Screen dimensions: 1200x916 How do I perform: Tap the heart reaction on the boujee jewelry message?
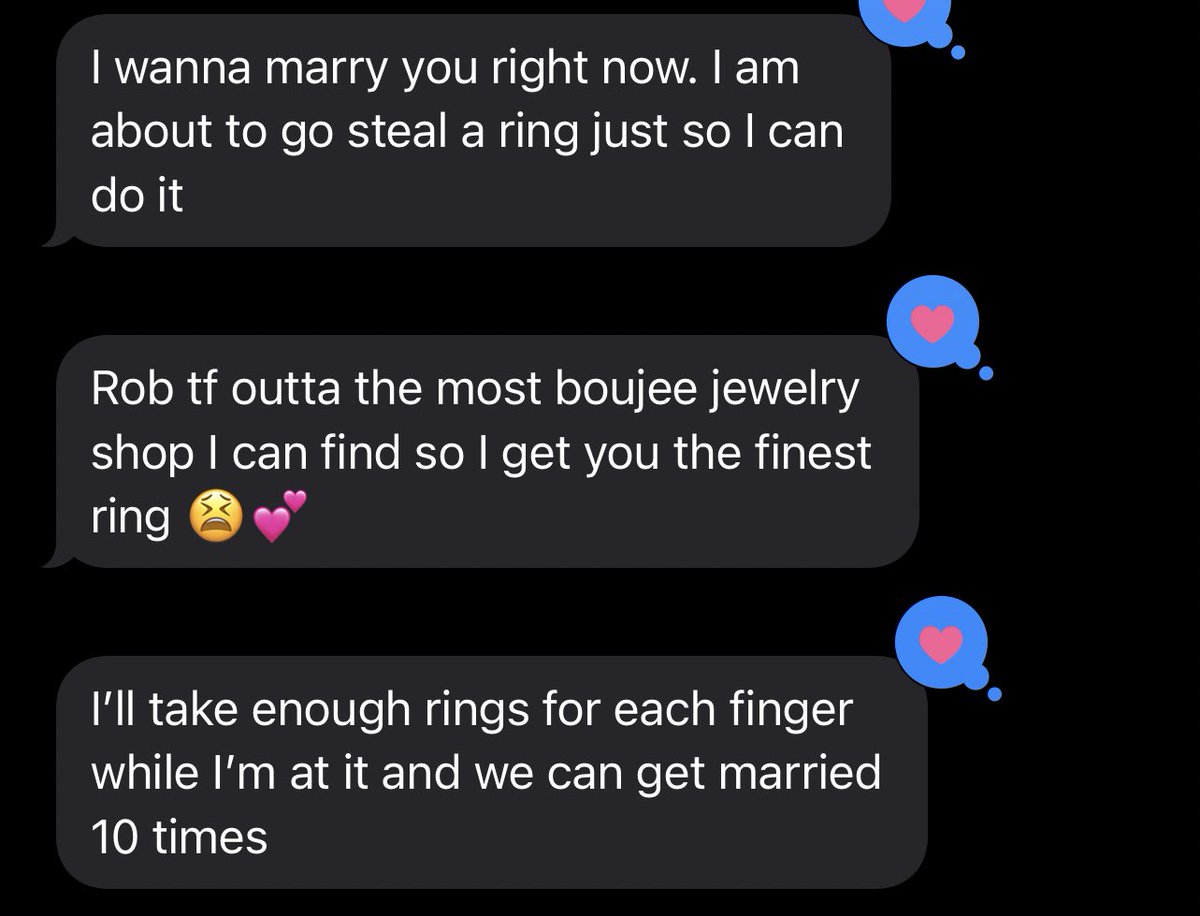pyautogui.click(x=931, y=323)
